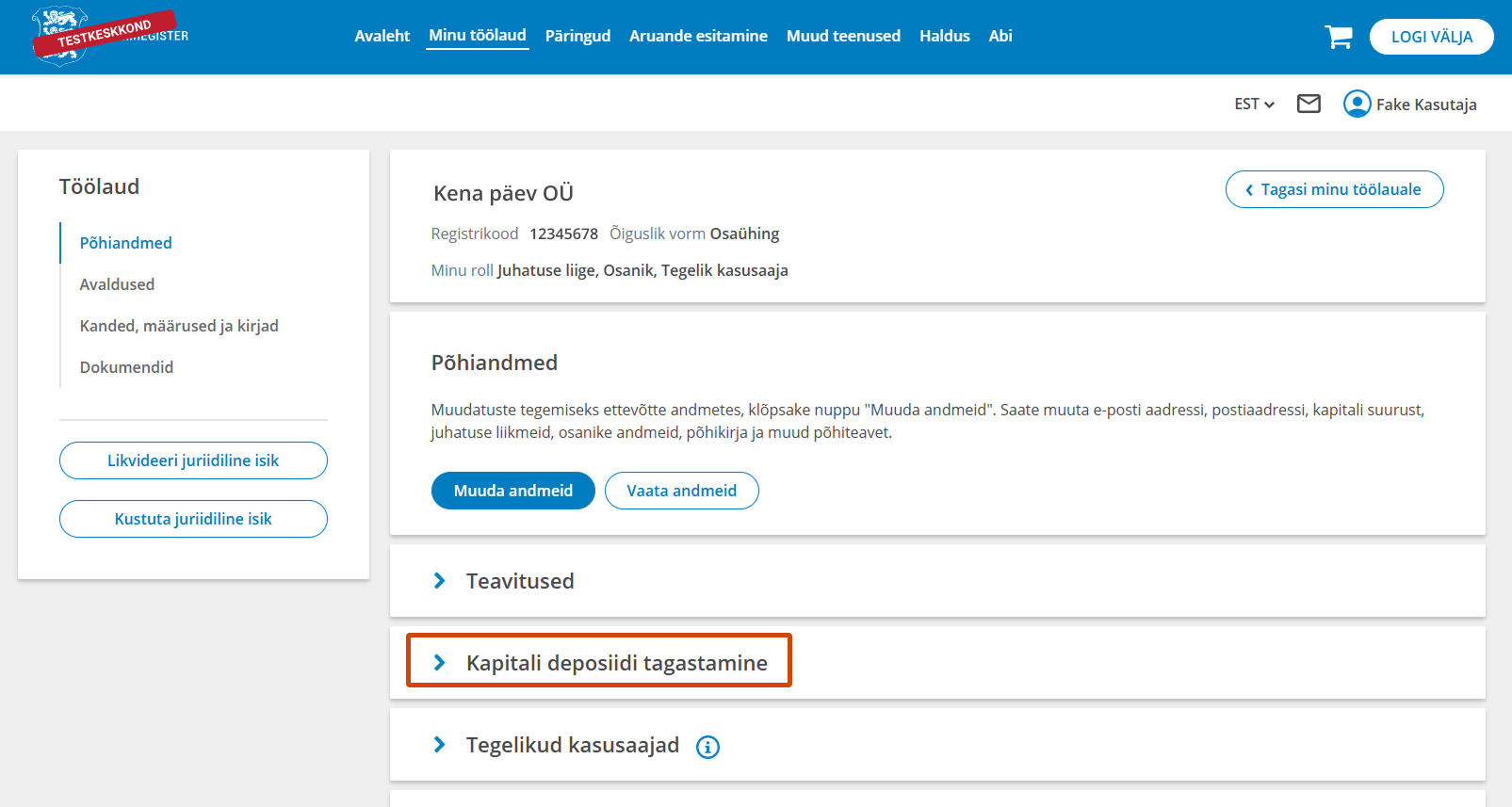This screenshot has width=1512, height=807.
Task: Select Avaldused in sidebar
Action: tap(117, 284)
